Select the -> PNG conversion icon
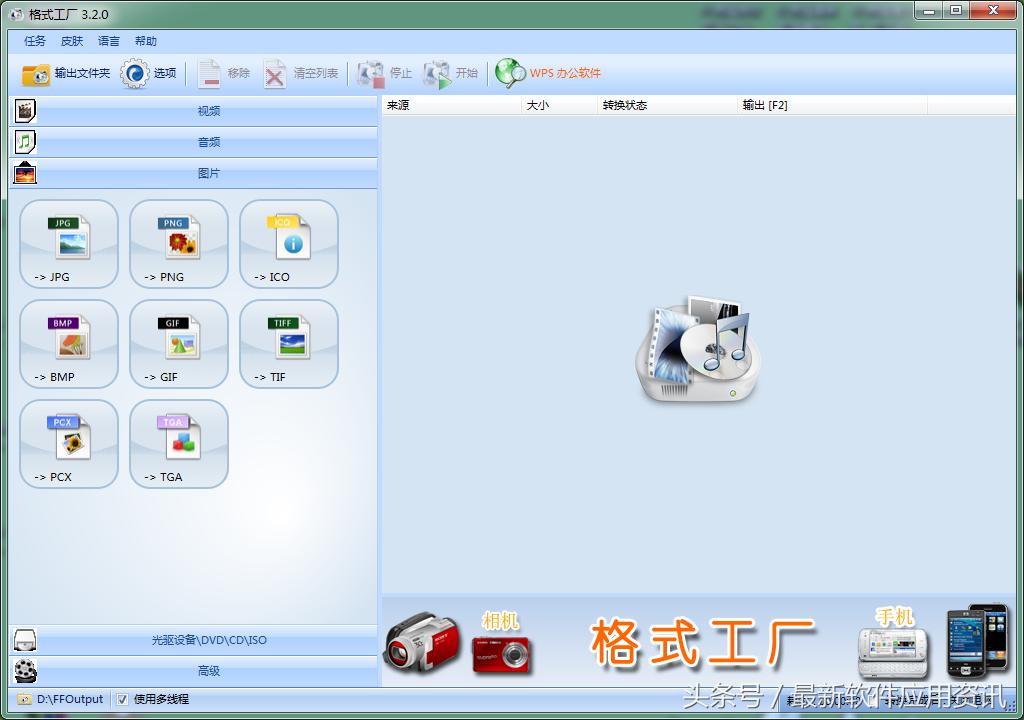This screenshot has height=720, width=1024. 178,243
